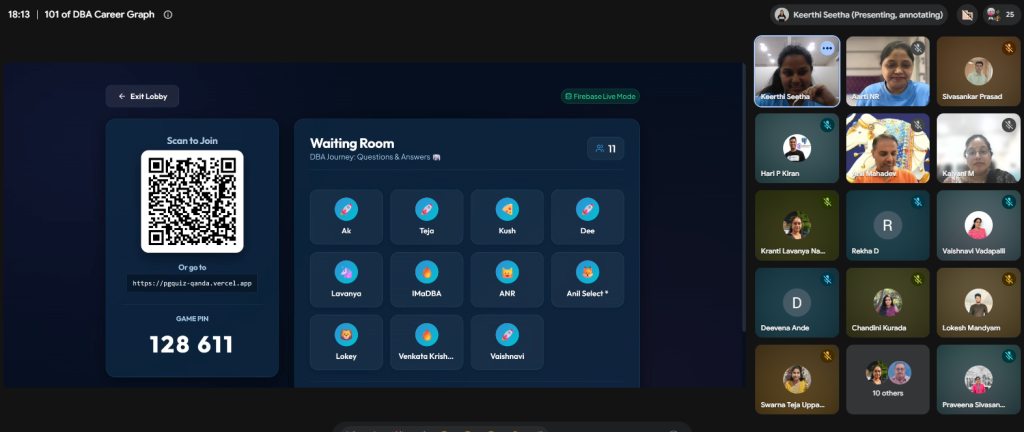The height and width of the screenshot is (432, 1024).
Task: Click Kranti Lavanya's participant tile
Action: [x=797, y=225]
